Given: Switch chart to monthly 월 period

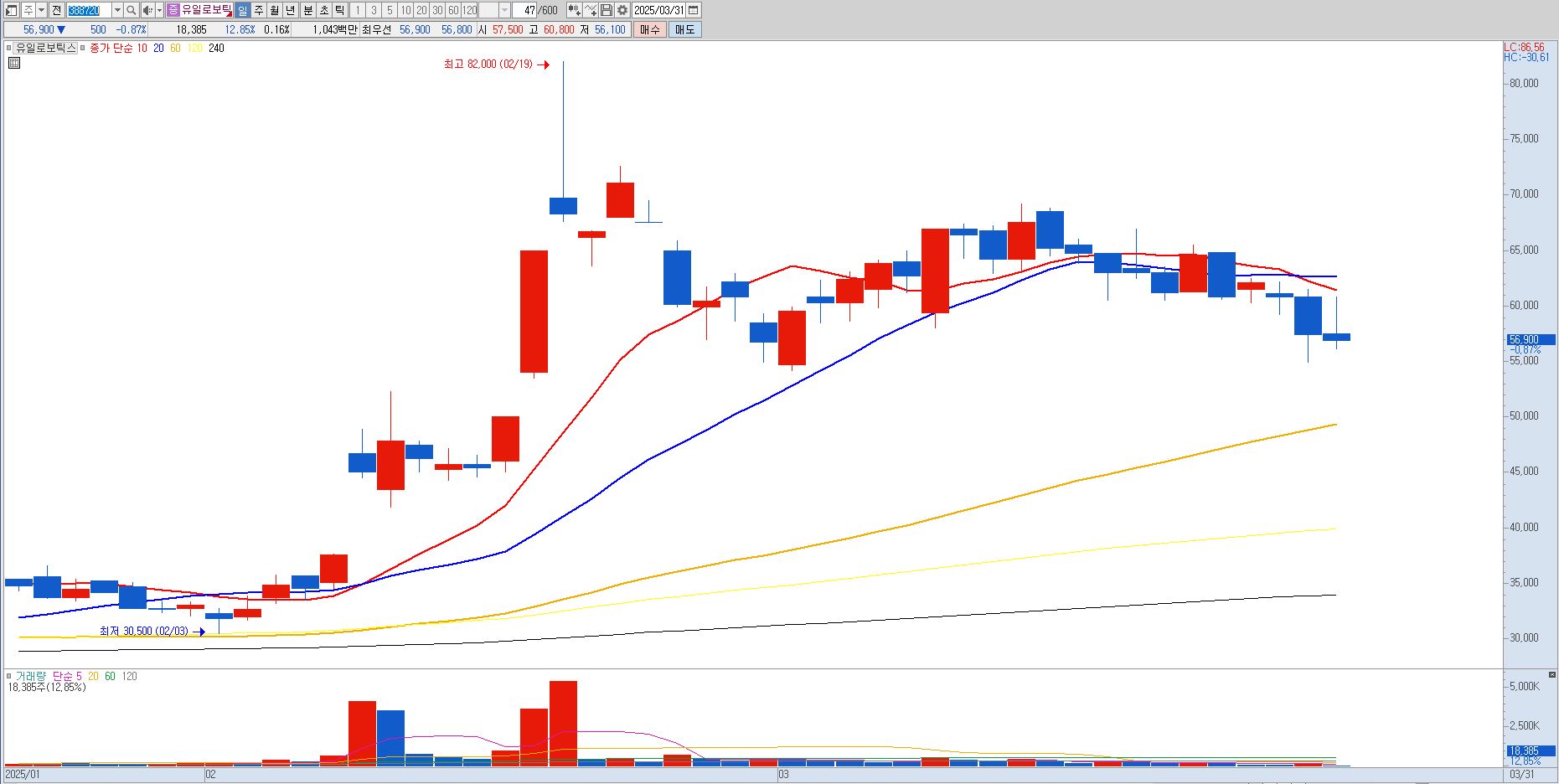Looking at the screenshot, I should 275,10.
